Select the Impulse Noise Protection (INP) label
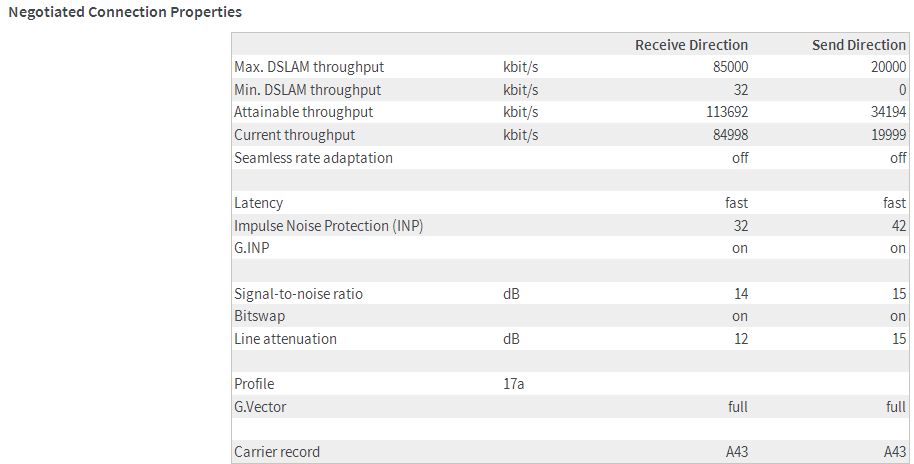 click(328, 226)
